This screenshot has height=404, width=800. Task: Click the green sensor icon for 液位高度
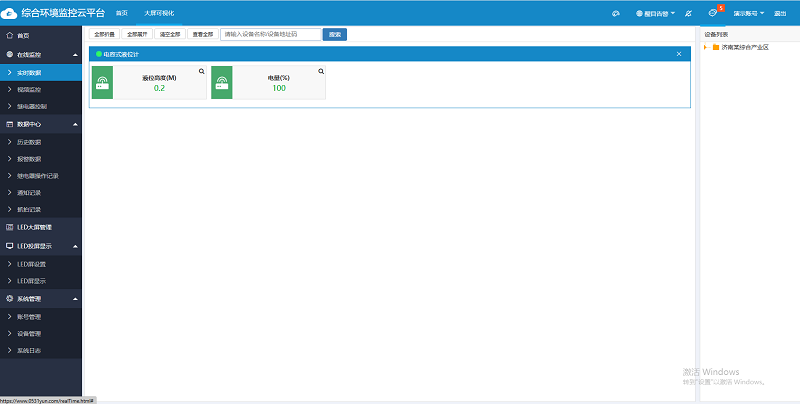101,83
